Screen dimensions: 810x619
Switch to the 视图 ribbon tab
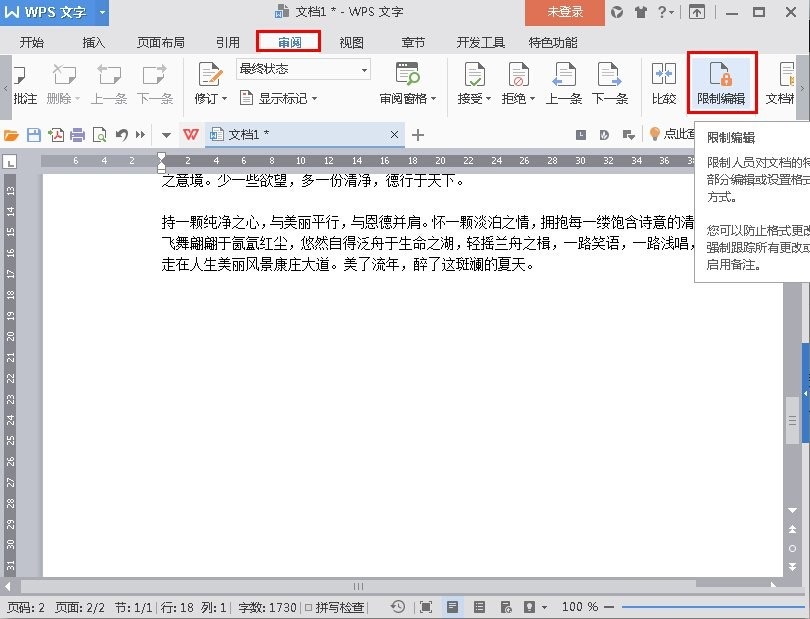(x=350, y=42)
